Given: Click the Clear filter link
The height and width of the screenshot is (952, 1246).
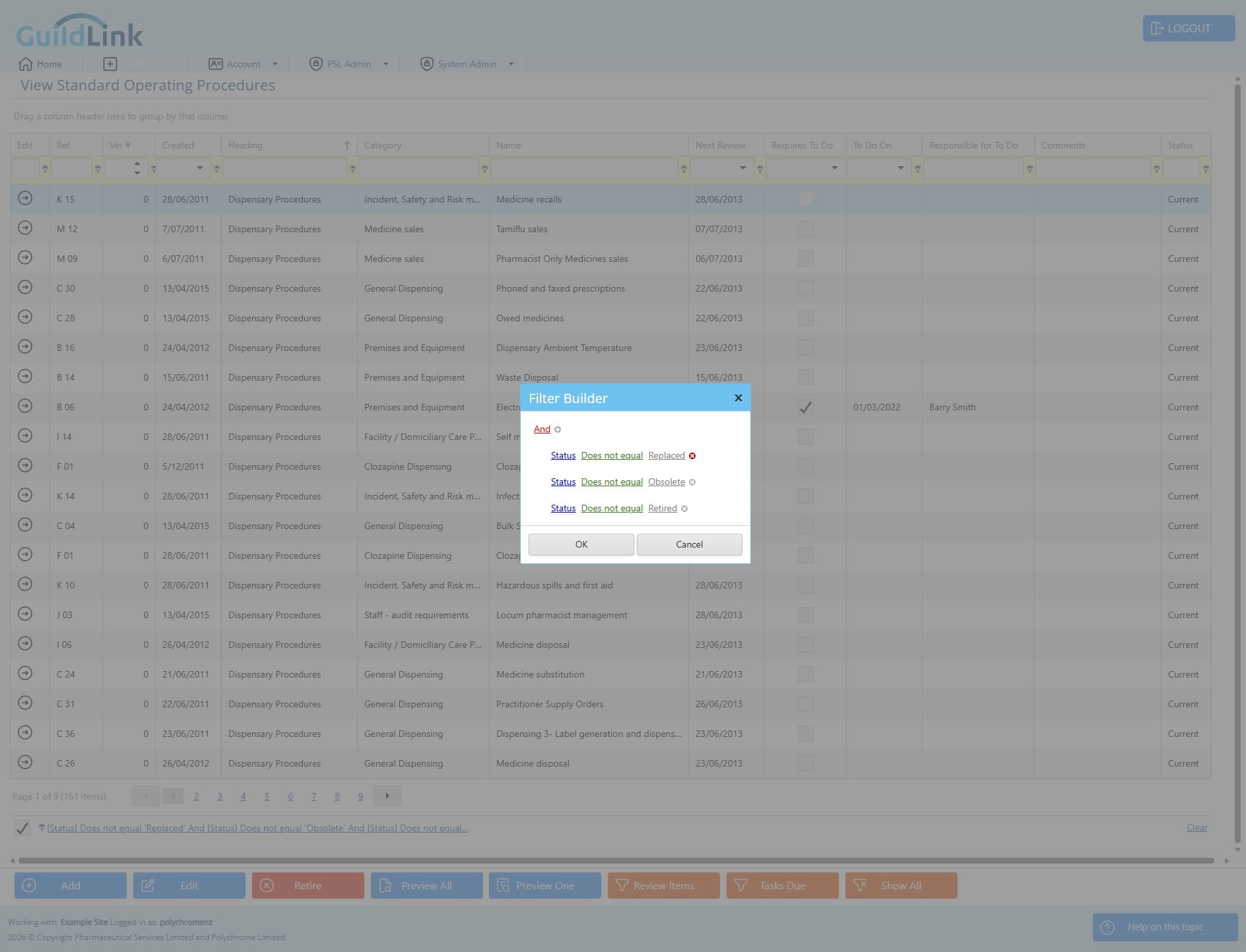Looking at the screenshot, I should (1197, 828).
